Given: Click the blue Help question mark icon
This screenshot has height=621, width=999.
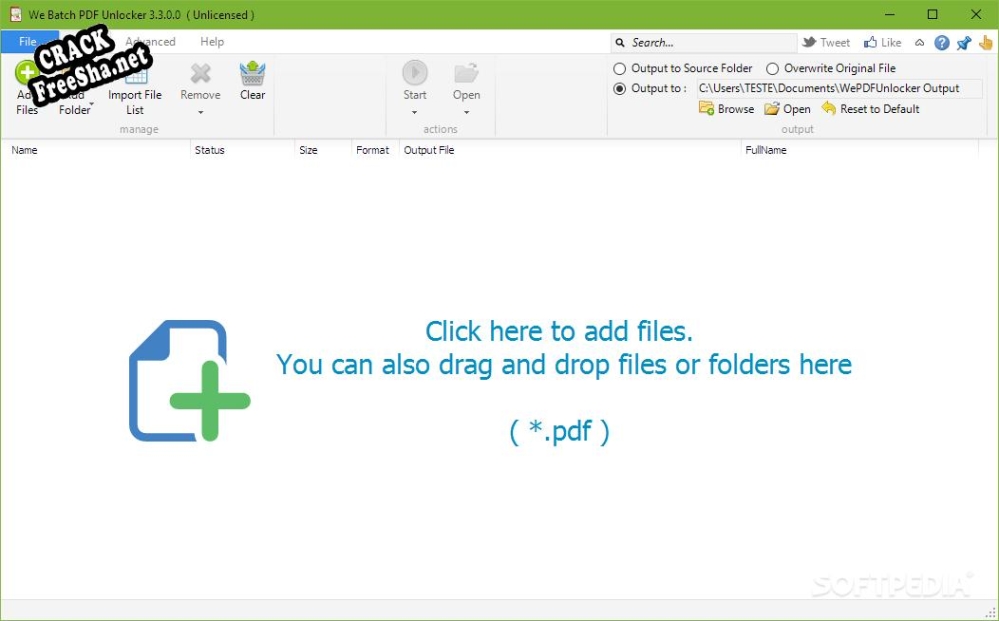Looking at the screenshot, I should point(942,43).
